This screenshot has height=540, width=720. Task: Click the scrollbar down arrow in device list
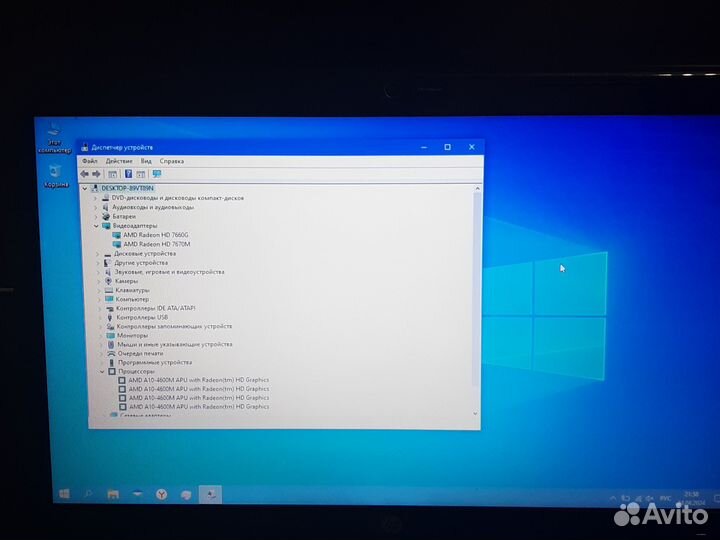[x=475, y=413]
